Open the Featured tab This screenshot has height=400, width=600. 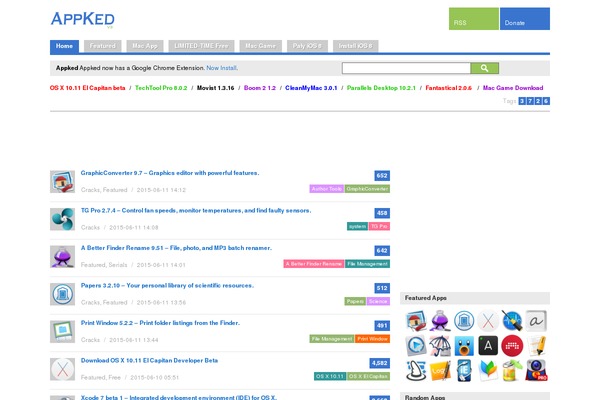pos(103,46)
